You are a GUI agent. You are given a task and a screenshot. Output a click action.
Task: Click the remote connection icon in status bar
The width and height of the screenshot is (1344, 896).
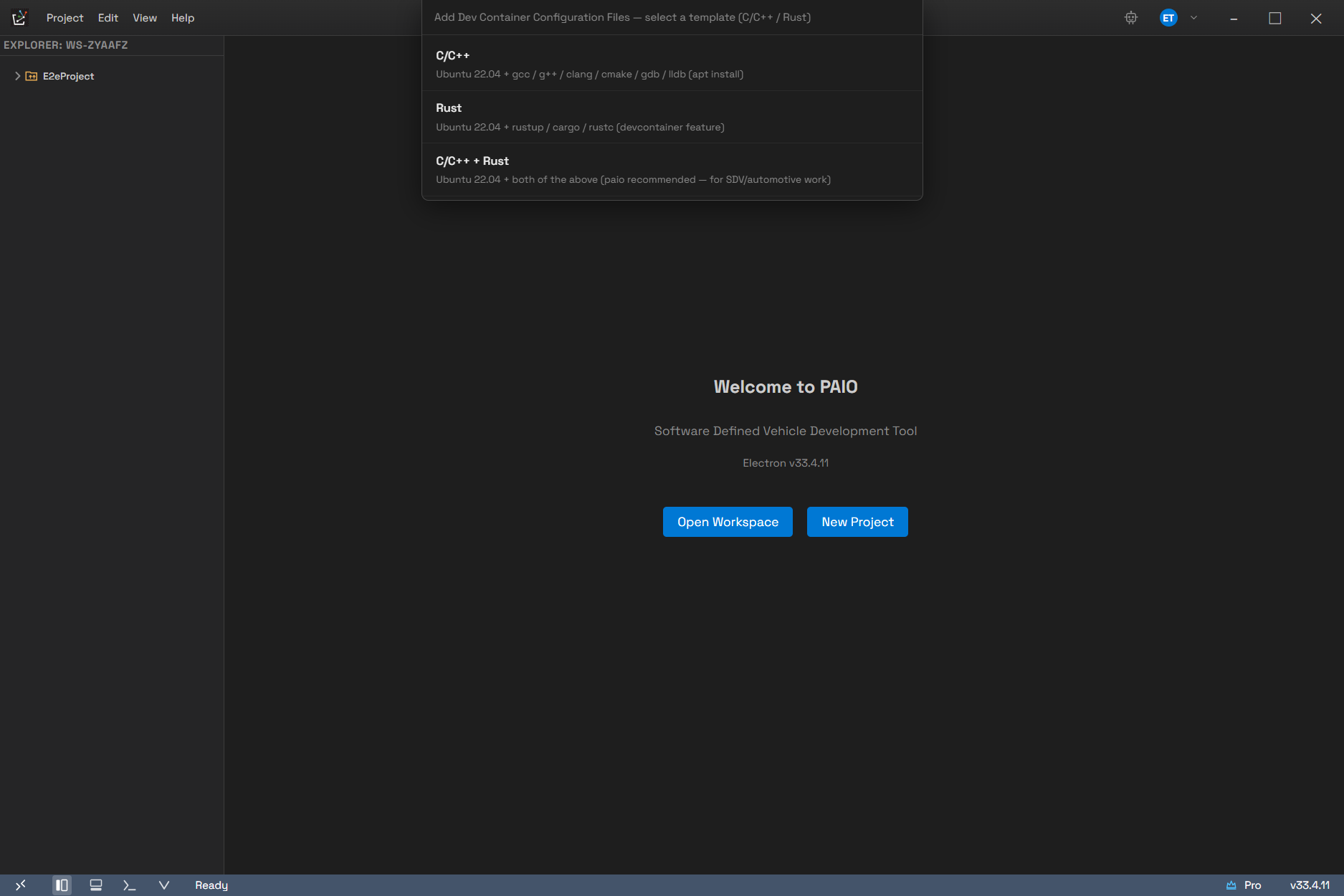coord(21,885)
